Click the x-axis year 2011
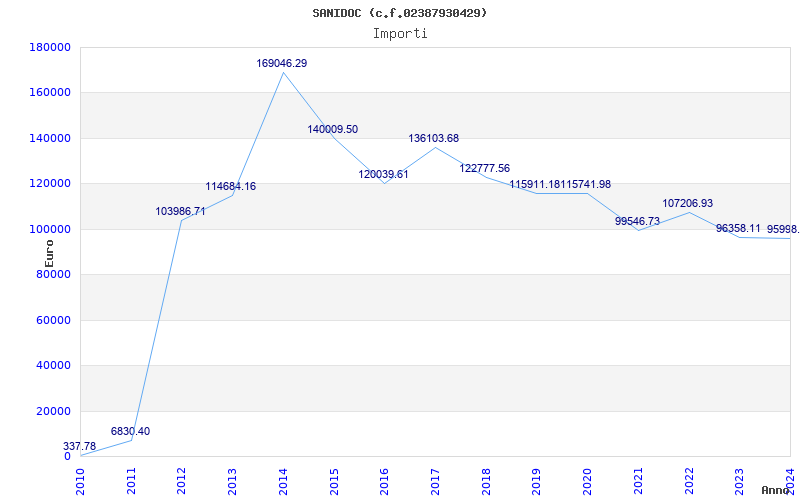Image resolution: width=800 pixels, height=500 pixels. coord(132,482)
